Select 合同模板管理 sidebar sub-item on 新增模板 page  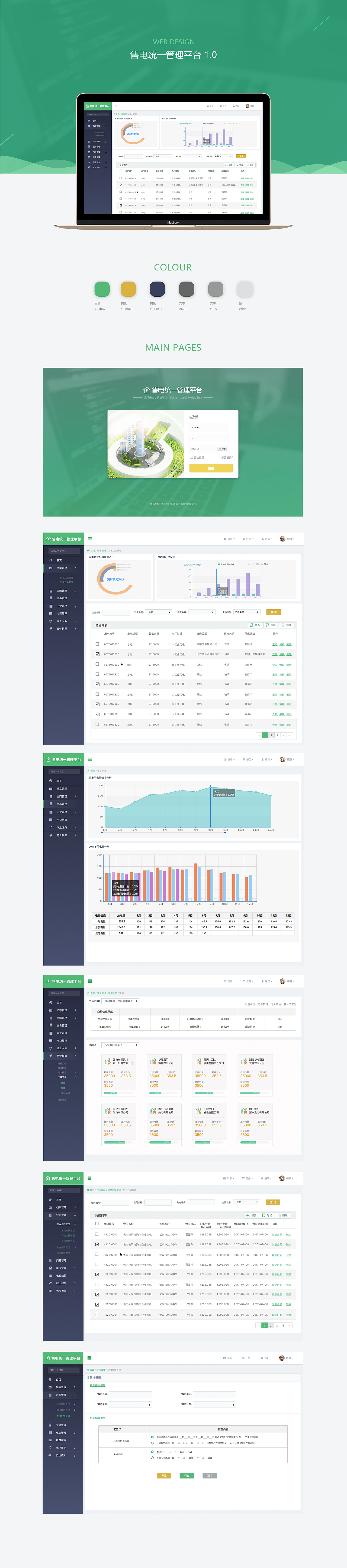(63, 1416)
